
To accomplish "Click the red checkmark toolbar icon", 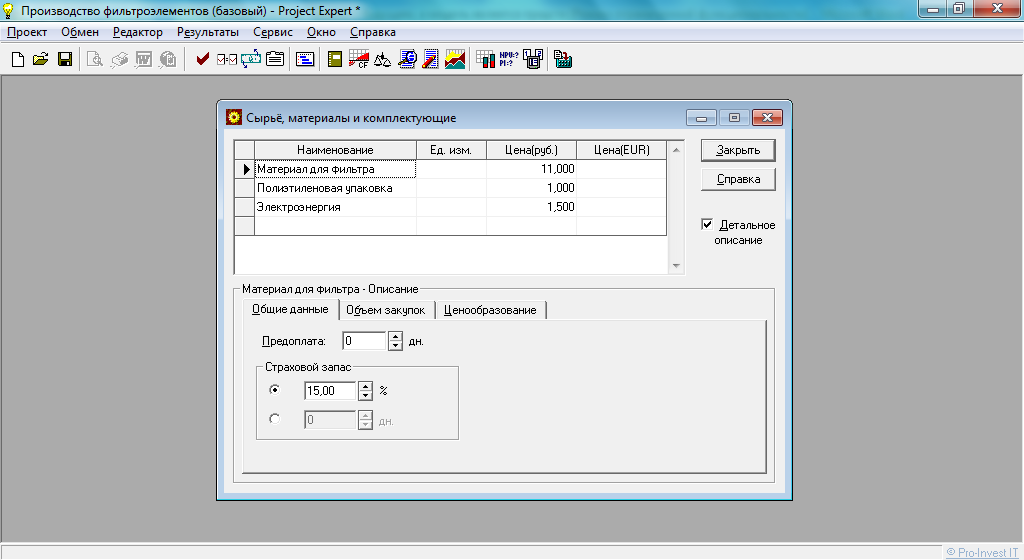I will 202,59.
